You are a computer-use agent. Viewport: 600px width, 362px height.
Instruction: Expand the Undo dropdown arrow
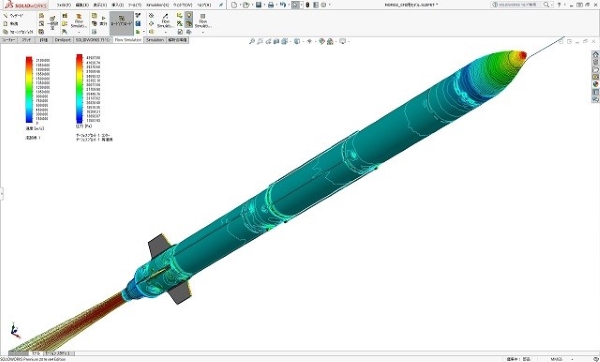pyautogui.click(x=288, y=5)
